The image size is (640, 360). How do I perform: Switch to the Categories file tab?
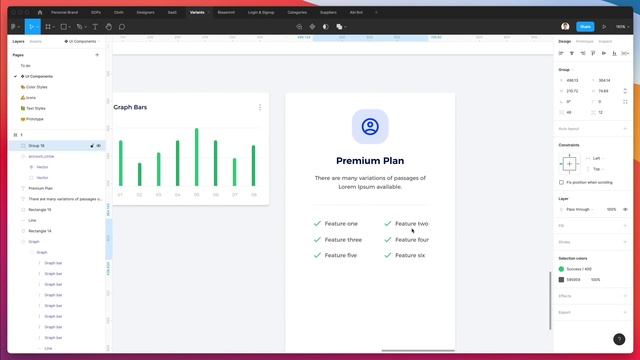tap(297, 13)
